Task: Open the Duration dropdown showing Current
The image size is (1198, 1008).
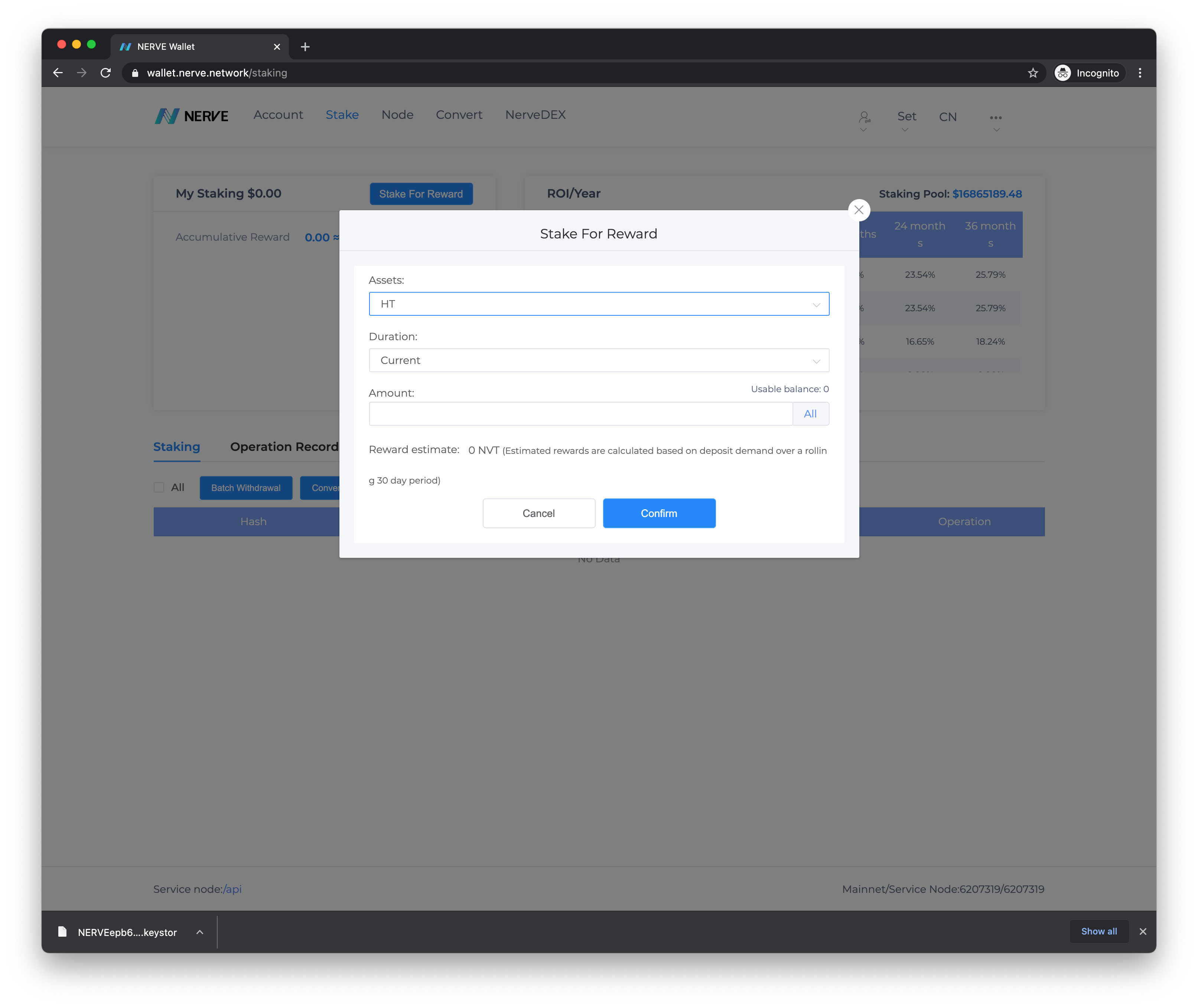Action: tap(598, 361)
